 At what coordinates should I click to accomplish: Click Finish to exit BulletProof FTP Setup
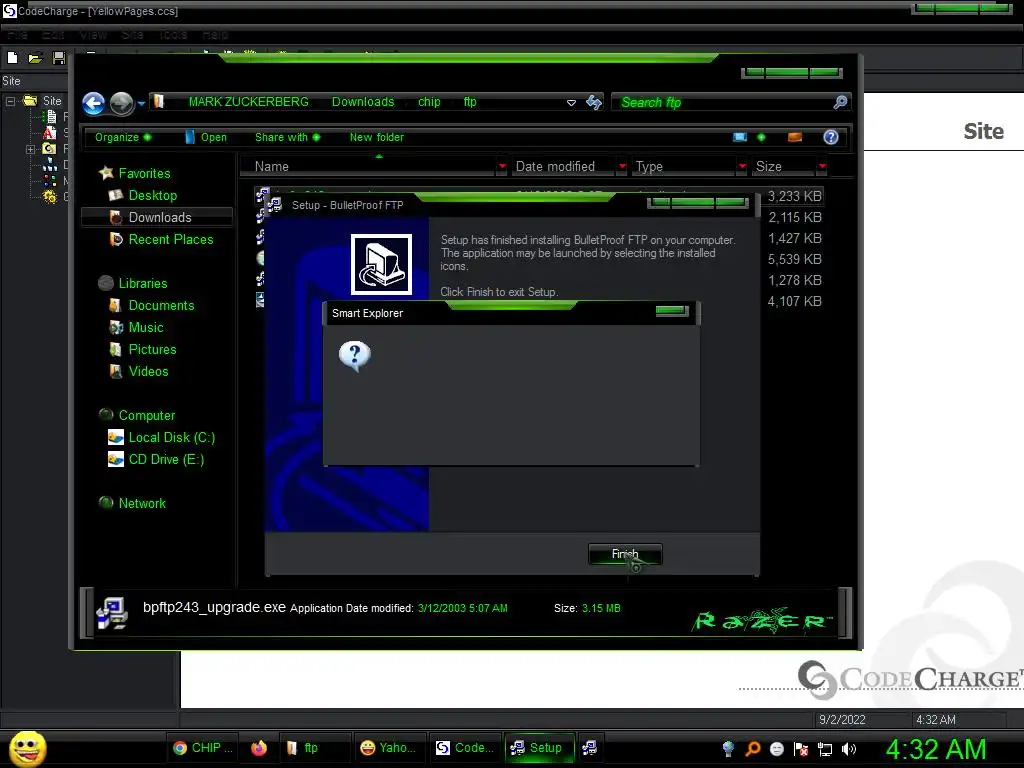pos(625,554)
